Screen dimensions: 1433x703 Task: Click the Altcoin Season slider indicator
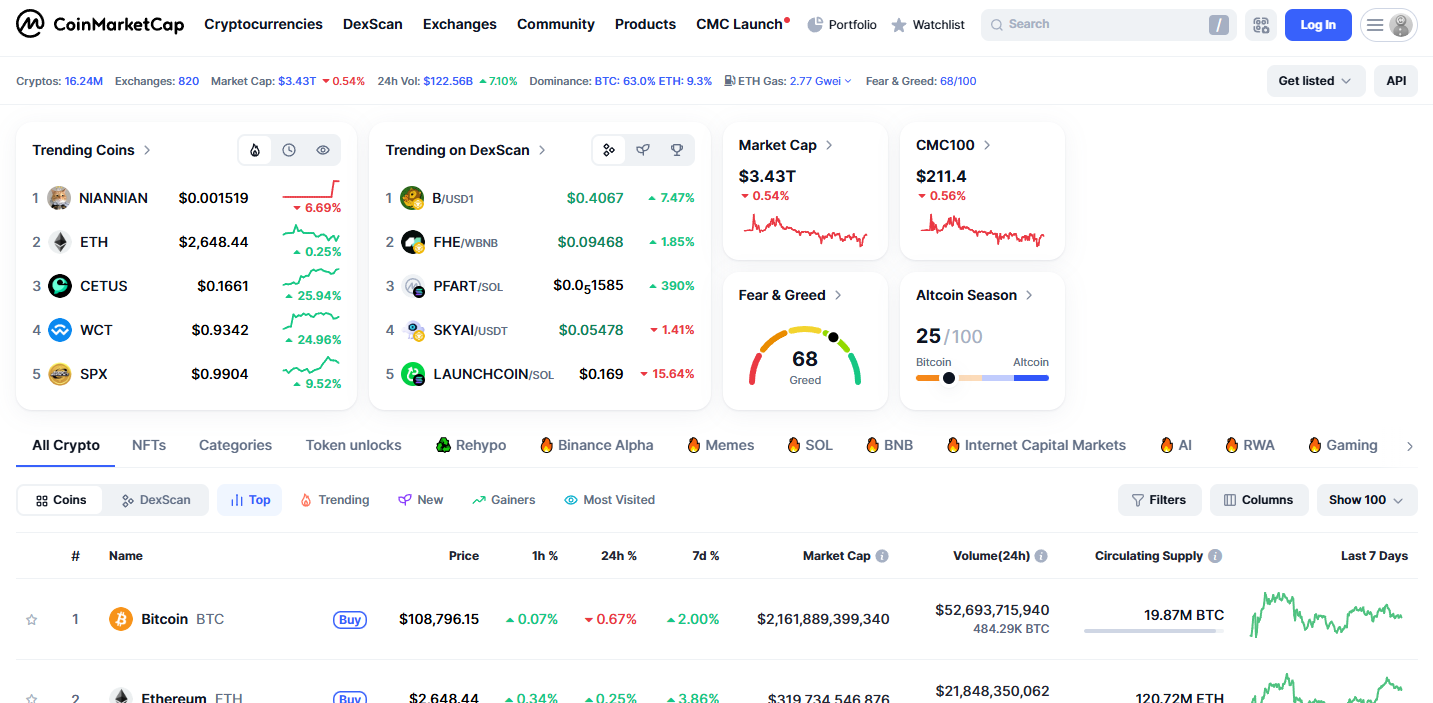click(949, 378)
